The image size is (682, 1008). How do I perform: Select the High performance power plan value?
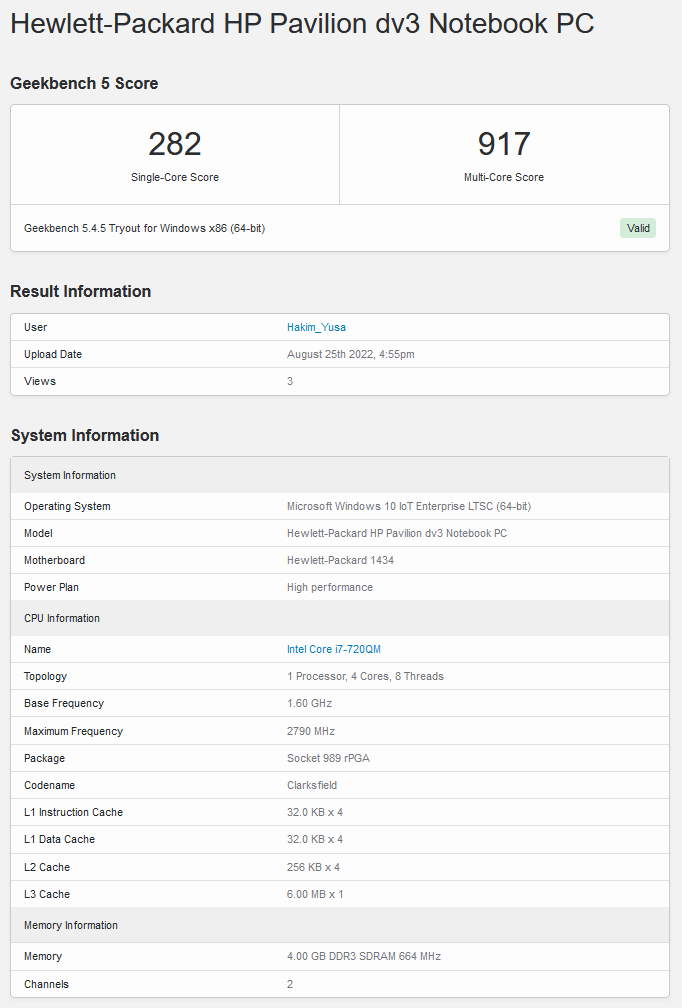coord(330,588)
